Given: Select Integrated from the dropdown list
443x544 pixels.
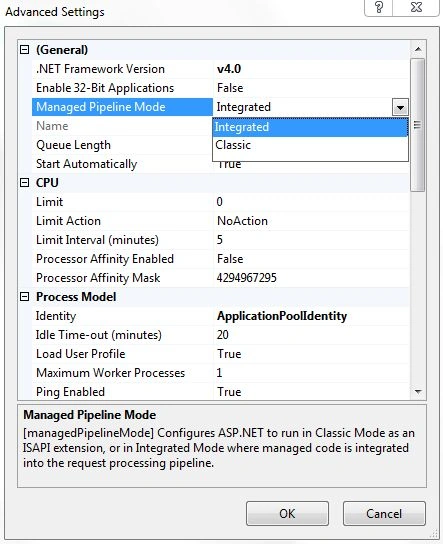Looking at the screenshot, I should pyautogui.click(x=310, y=127).
